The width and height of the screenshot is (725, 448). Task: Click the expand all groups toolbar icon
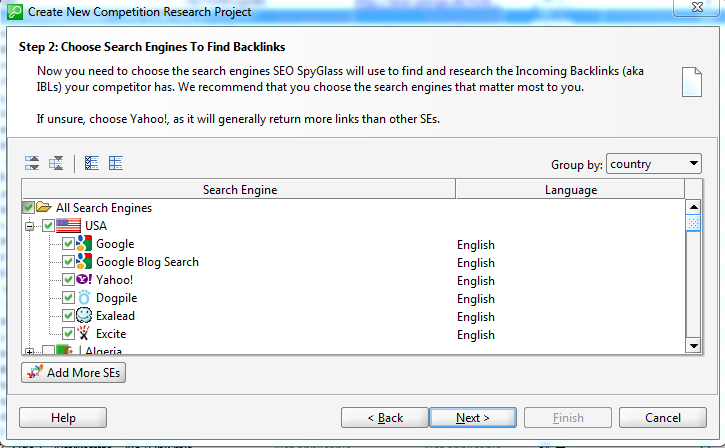pyautogui.click(x=32, y=163)
